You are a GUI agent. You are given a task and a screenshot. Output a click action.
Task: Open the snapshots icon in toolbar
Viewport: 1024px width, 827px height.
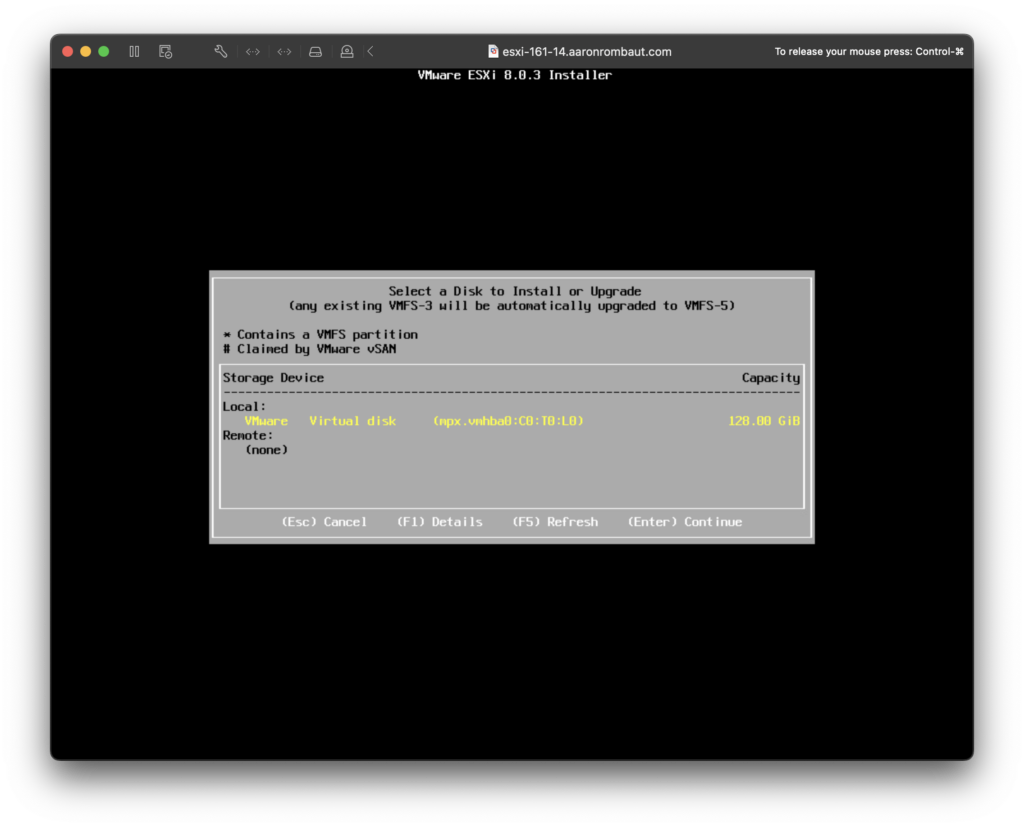[x=166, y=51]
